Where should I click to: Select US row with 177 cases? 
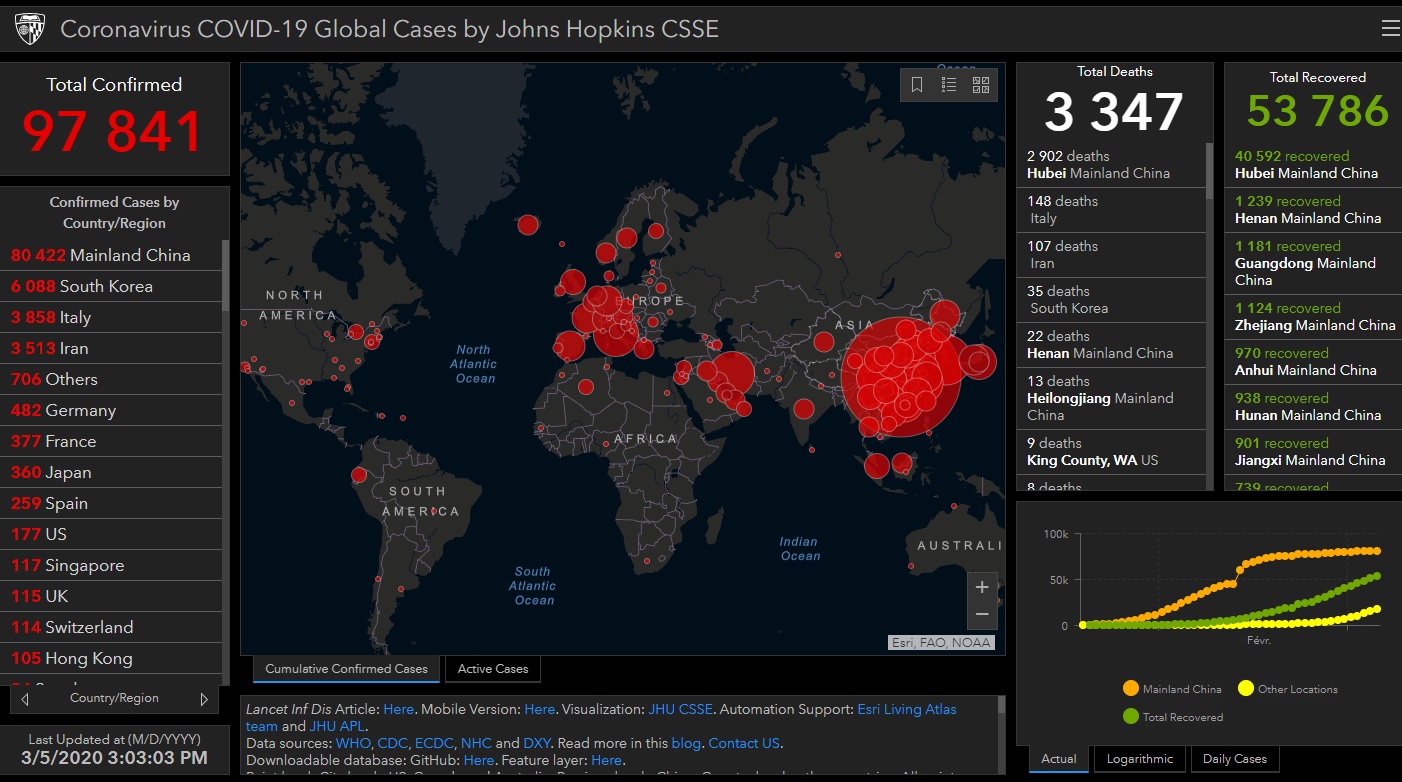(x=111, y=534)
